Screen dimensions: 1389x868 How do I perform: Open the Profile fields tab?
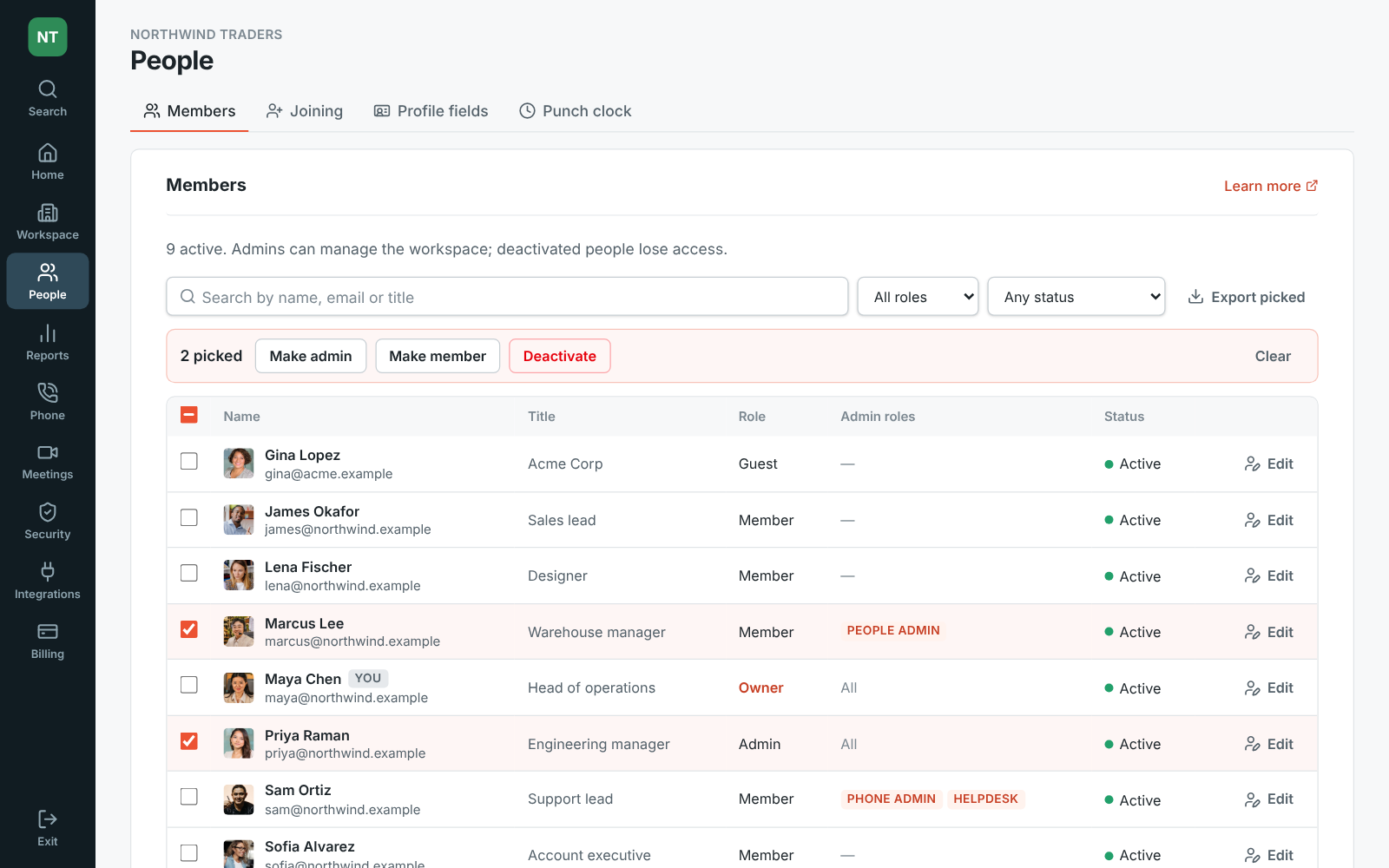(x=431, y=111)
